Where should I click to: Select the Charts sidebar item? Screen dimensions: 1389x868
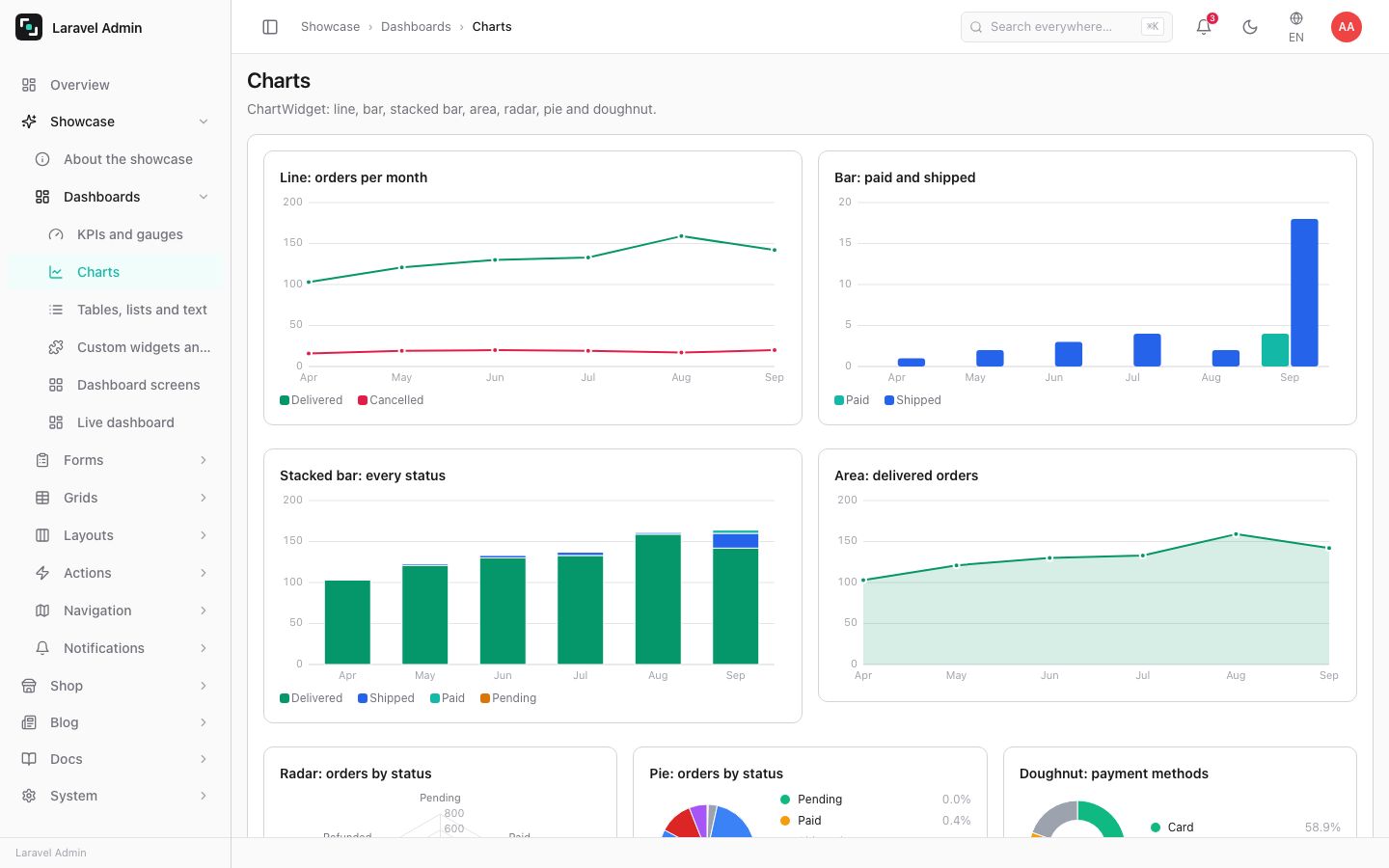click(x=116, y=272)
